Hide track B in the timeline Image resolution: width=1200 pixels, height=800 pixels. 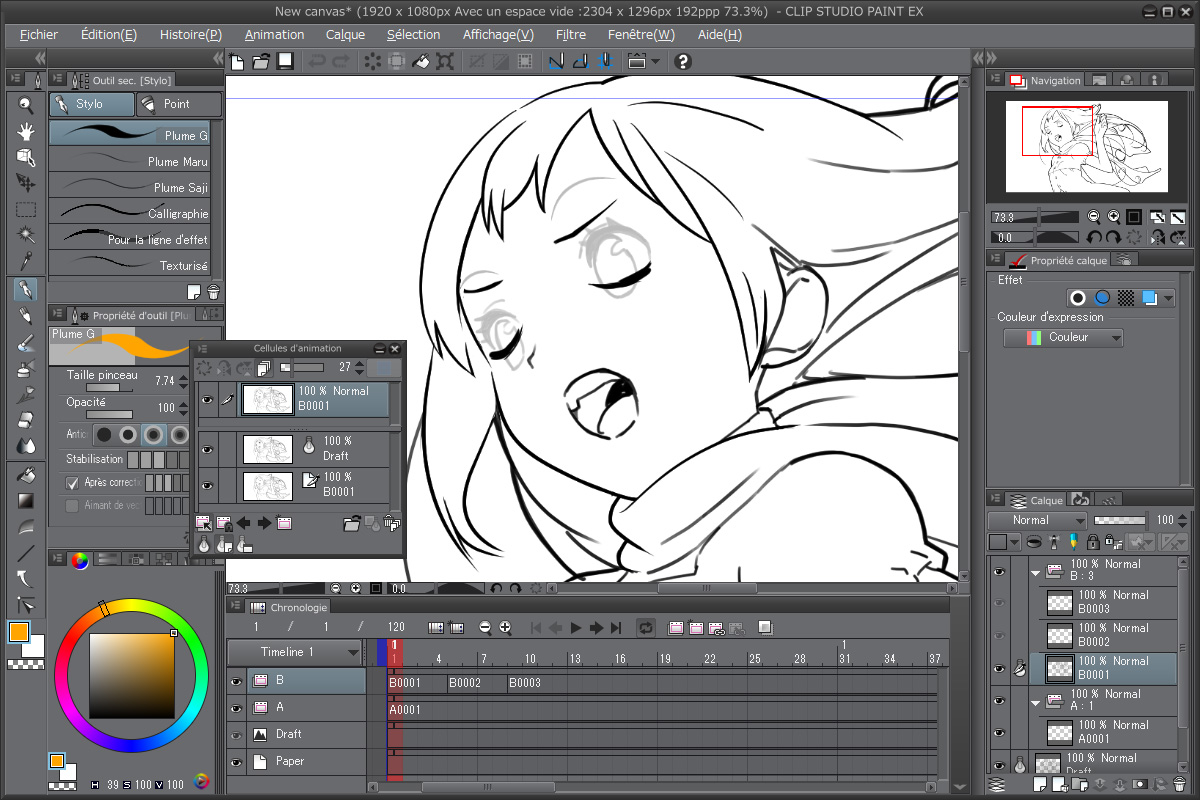(236, 681)
